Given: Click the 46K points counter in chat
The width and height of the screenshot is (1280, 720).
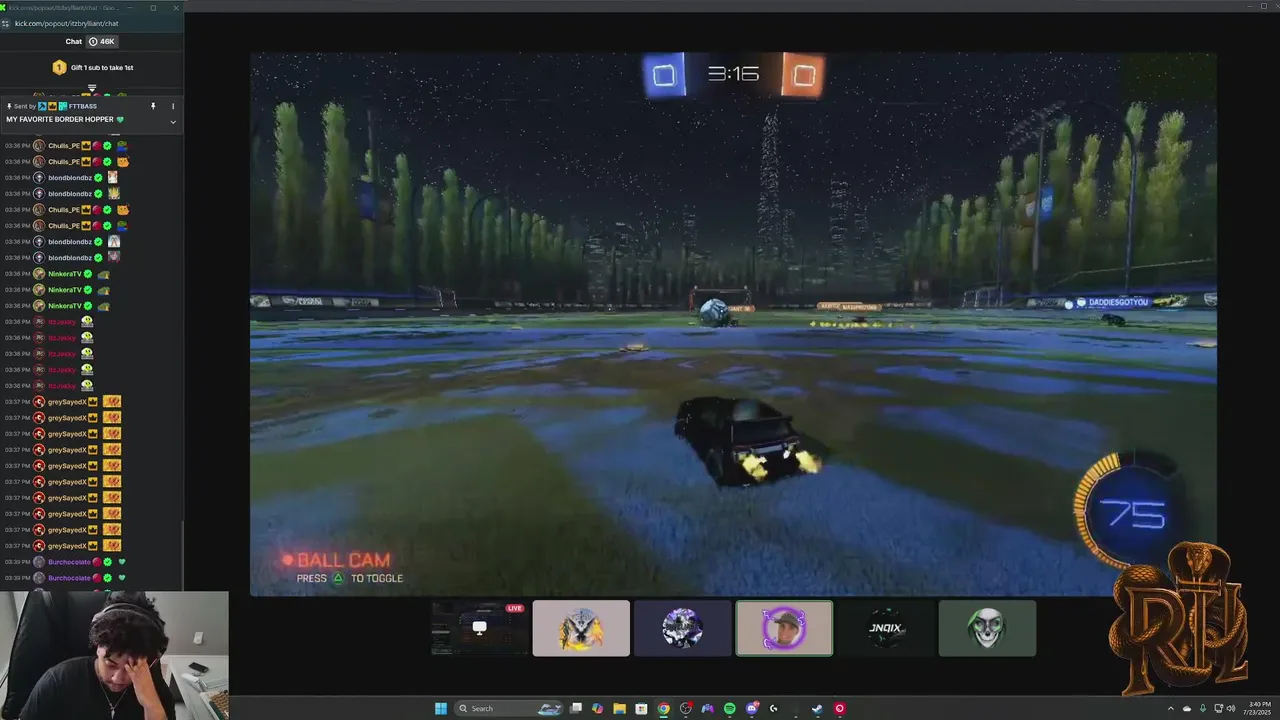Looking at the screenshot, I should click(x=101, y=41).
